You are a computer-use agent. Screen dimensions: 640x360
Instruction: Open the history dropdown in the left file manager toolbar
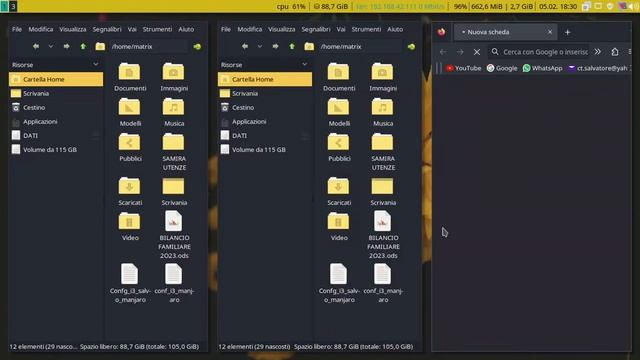(51, 47)
